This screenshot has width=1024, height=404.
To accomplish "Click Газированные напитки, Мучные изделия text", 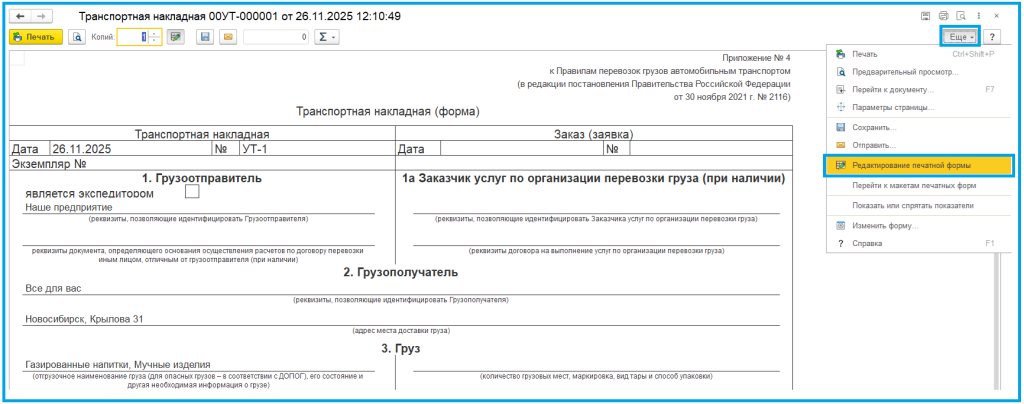I will 118,364.
